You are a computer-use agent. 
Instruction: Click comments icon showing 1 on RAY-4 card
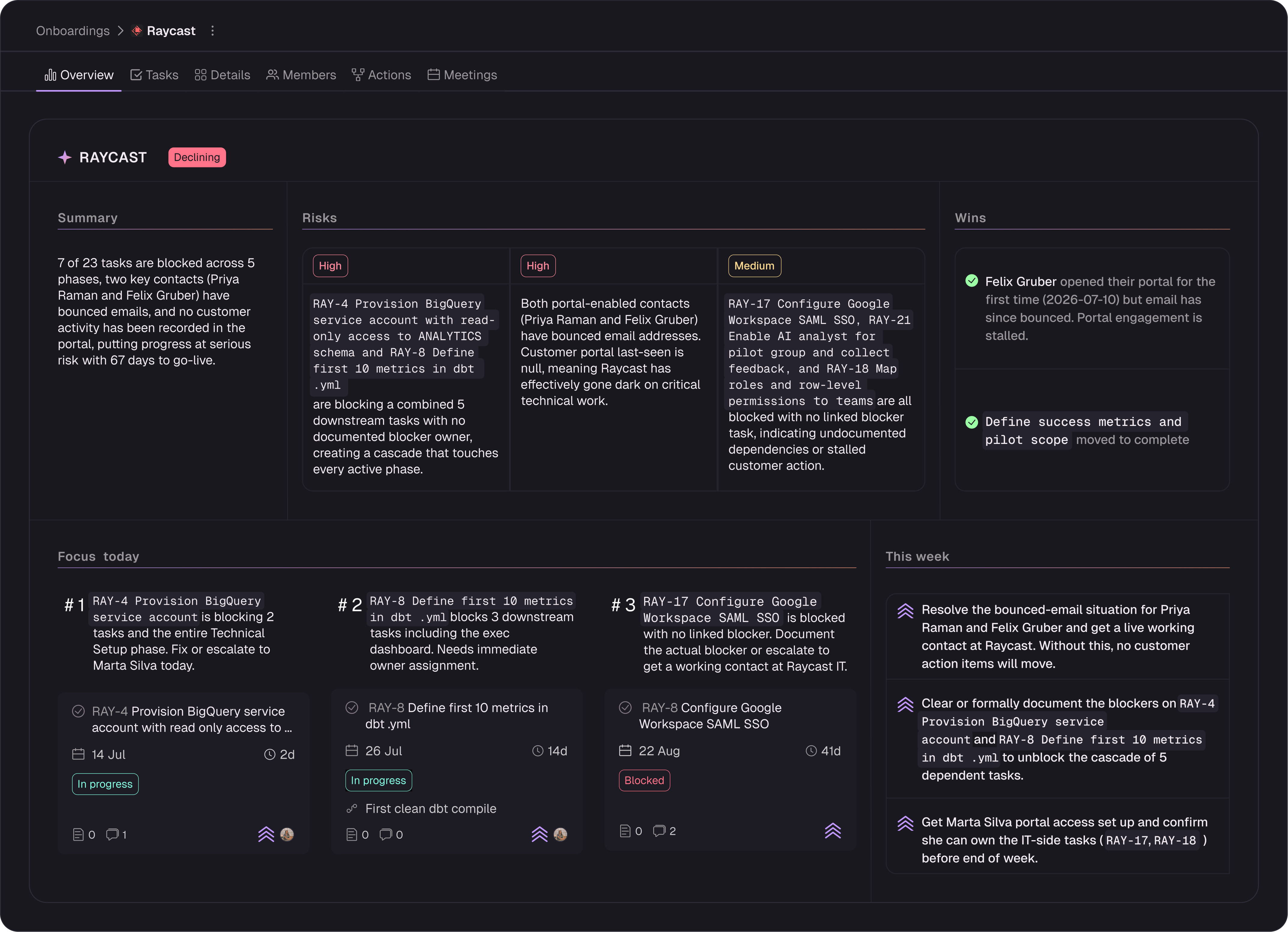pos(113,834)
